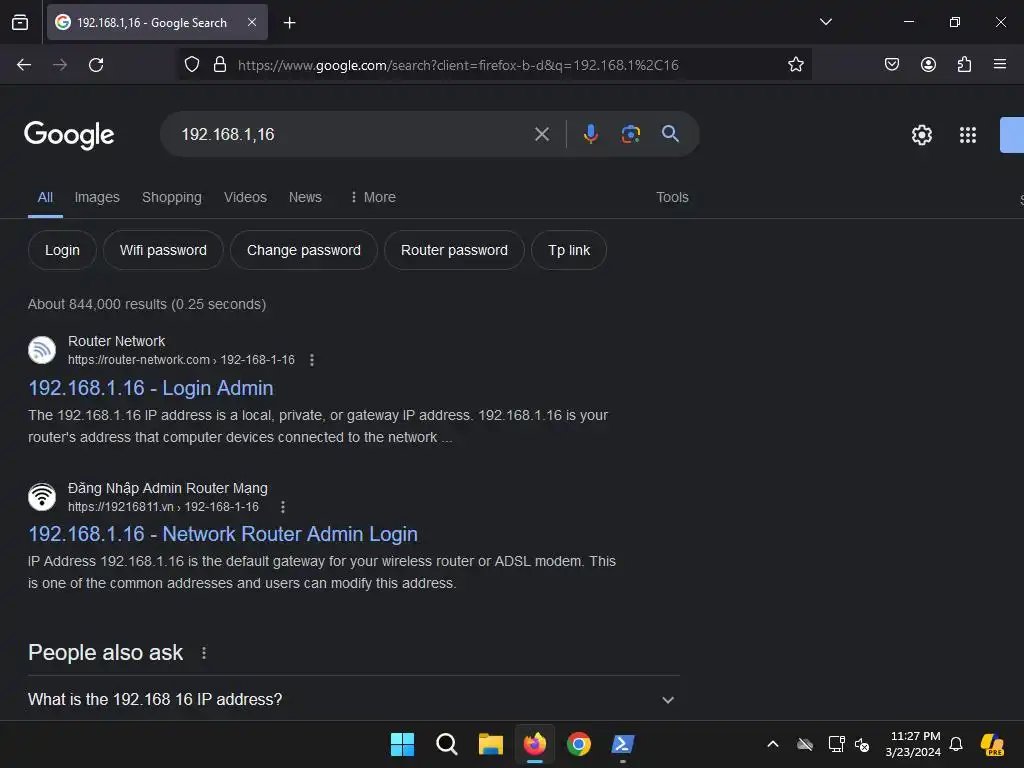This screenshot has width=1024, height=768.
Task: Open People also ask options menu
Action: point(204,653)
